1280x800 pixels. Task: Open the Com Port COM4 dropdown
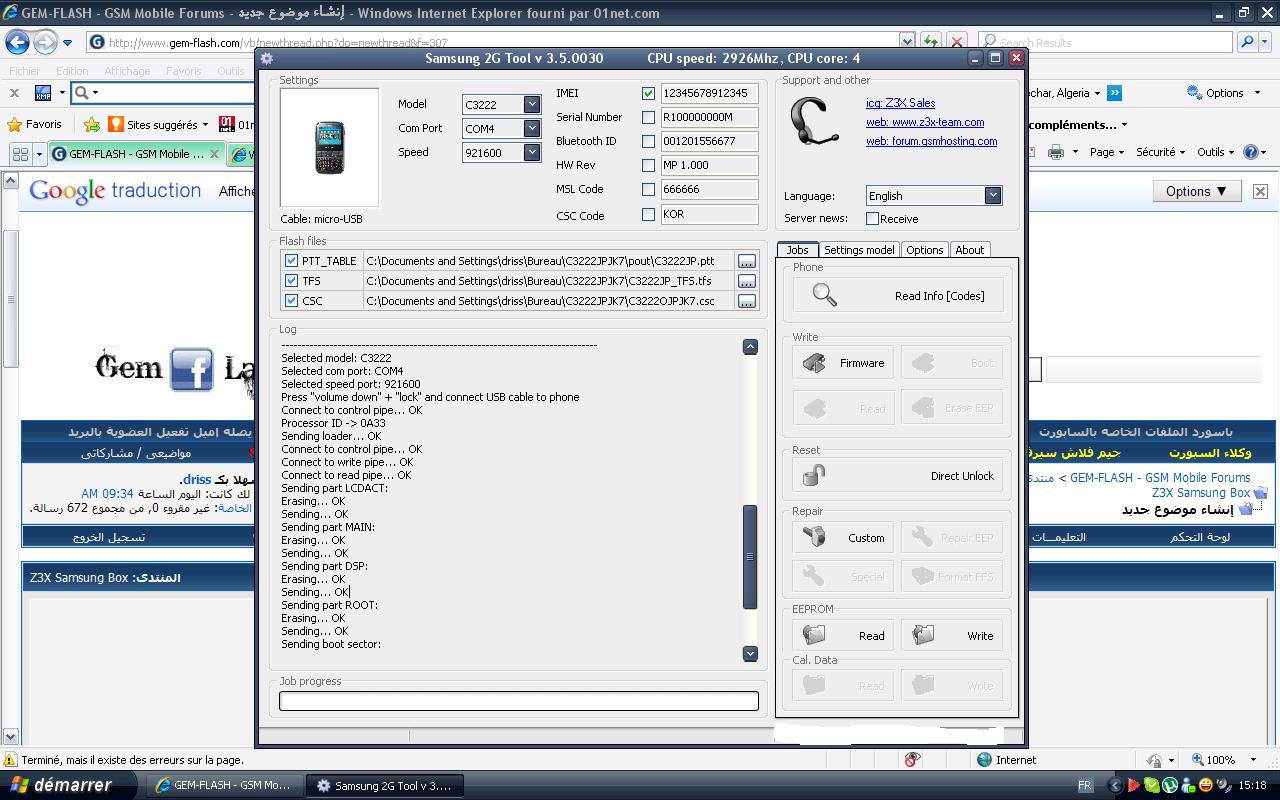(x=532, y=128)
